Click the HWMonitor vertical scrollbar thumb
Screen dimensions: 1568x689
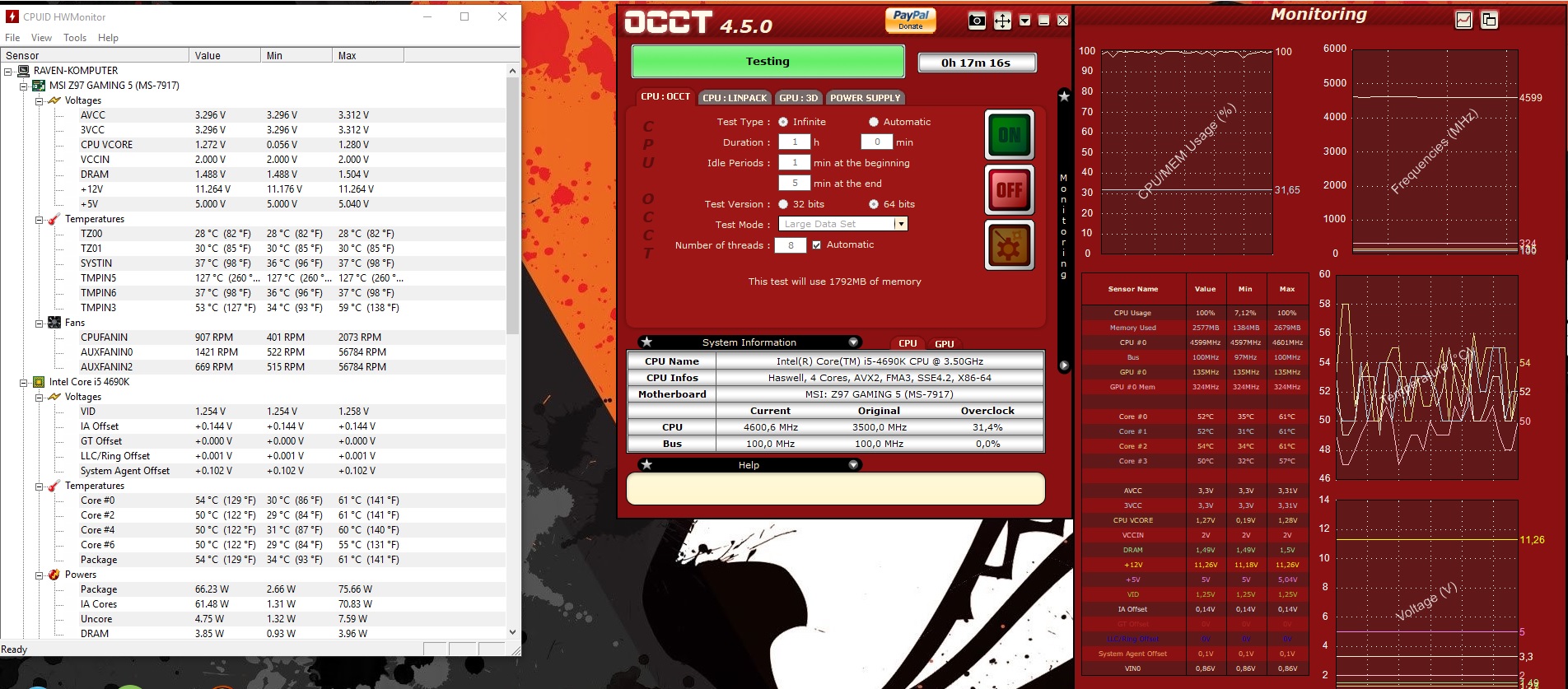(512, 206)
